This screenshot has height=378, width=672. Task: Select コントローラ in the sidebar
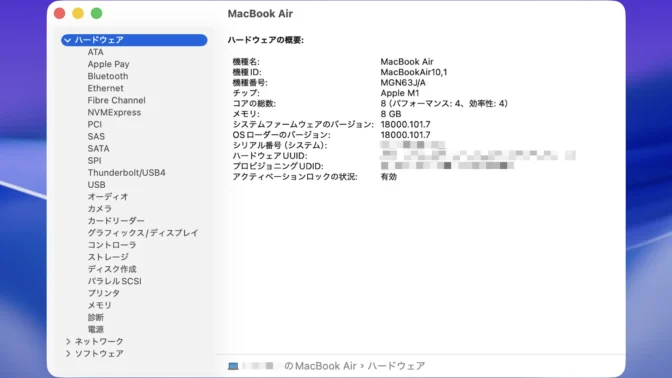point(112,245)
